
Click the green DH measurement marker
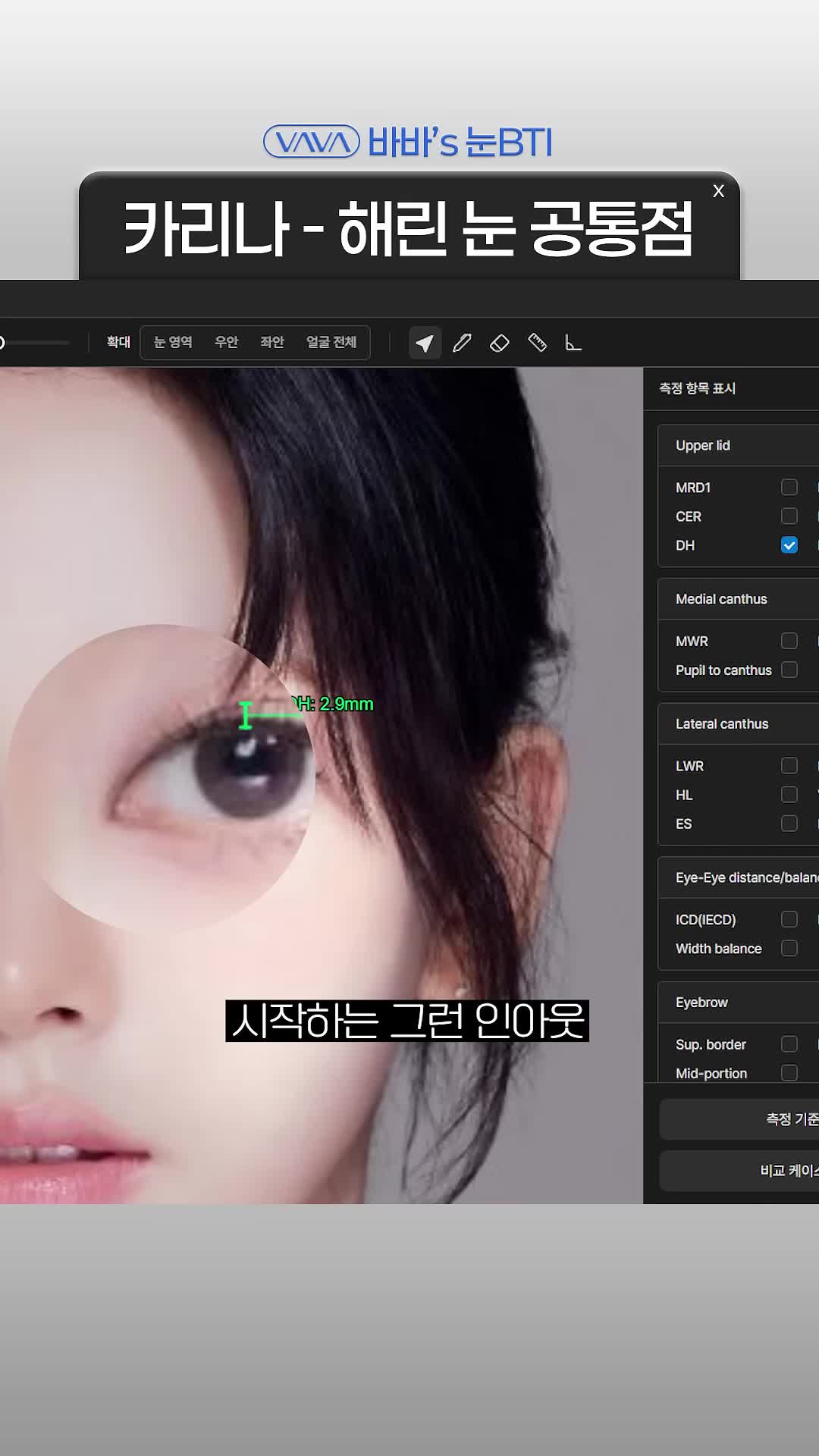(246, 715)
